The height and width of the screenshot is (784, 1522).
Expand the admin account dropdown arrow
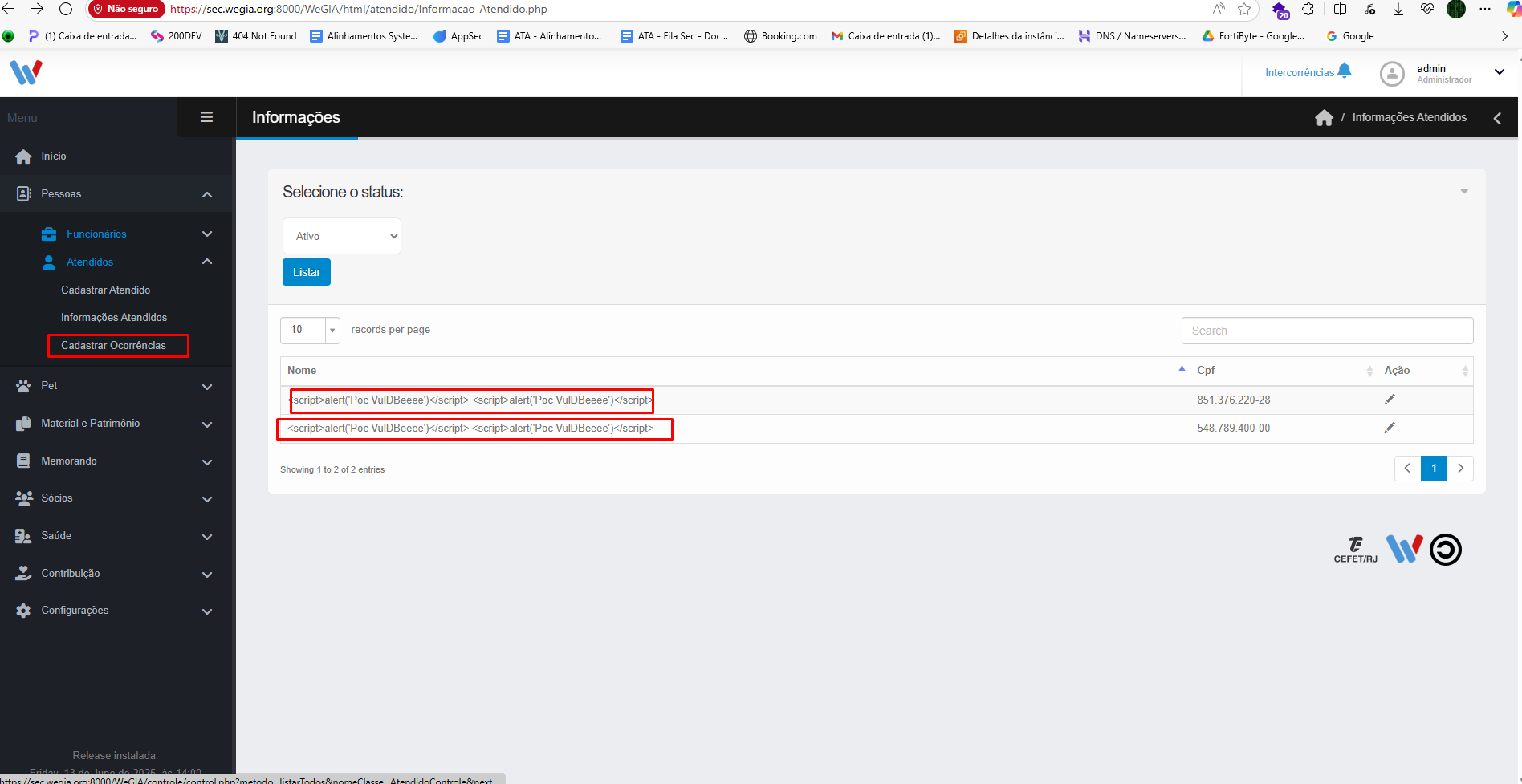1499,71
